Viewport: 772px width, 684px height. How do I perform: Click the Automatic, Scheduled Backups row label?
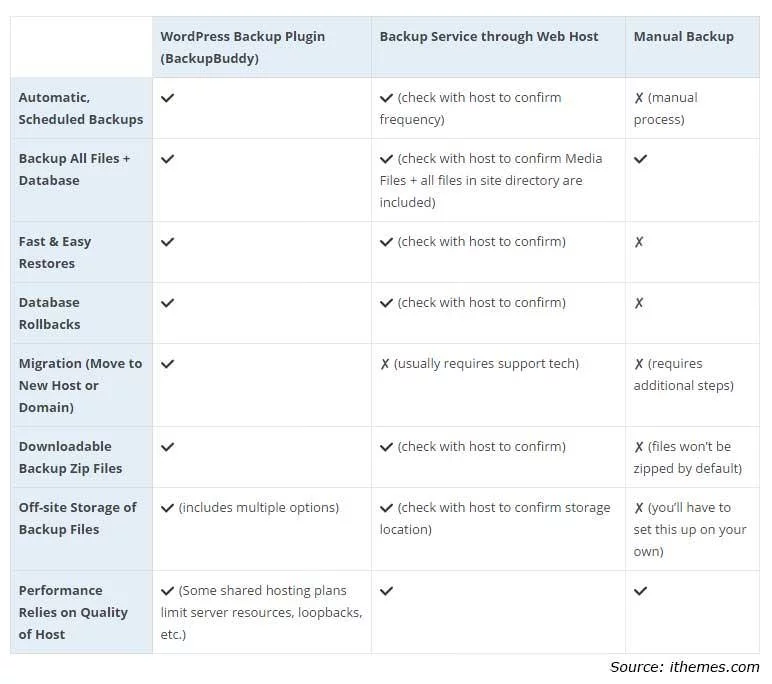(81, 108)
